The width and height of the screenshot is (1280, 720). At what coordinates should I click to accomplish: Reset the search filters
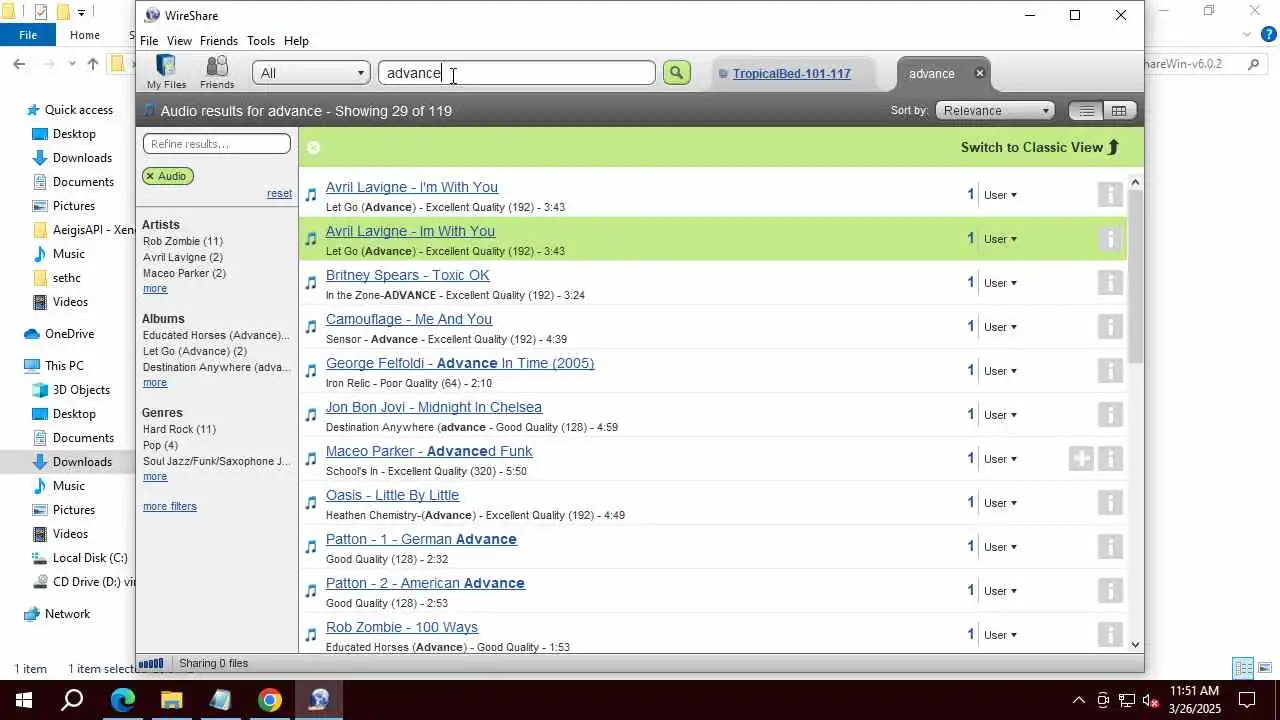point(279,194)
